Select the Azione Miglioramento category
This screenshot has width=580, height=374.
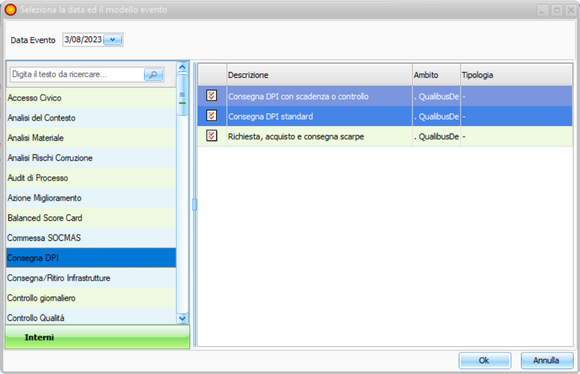tap(91, 198)
